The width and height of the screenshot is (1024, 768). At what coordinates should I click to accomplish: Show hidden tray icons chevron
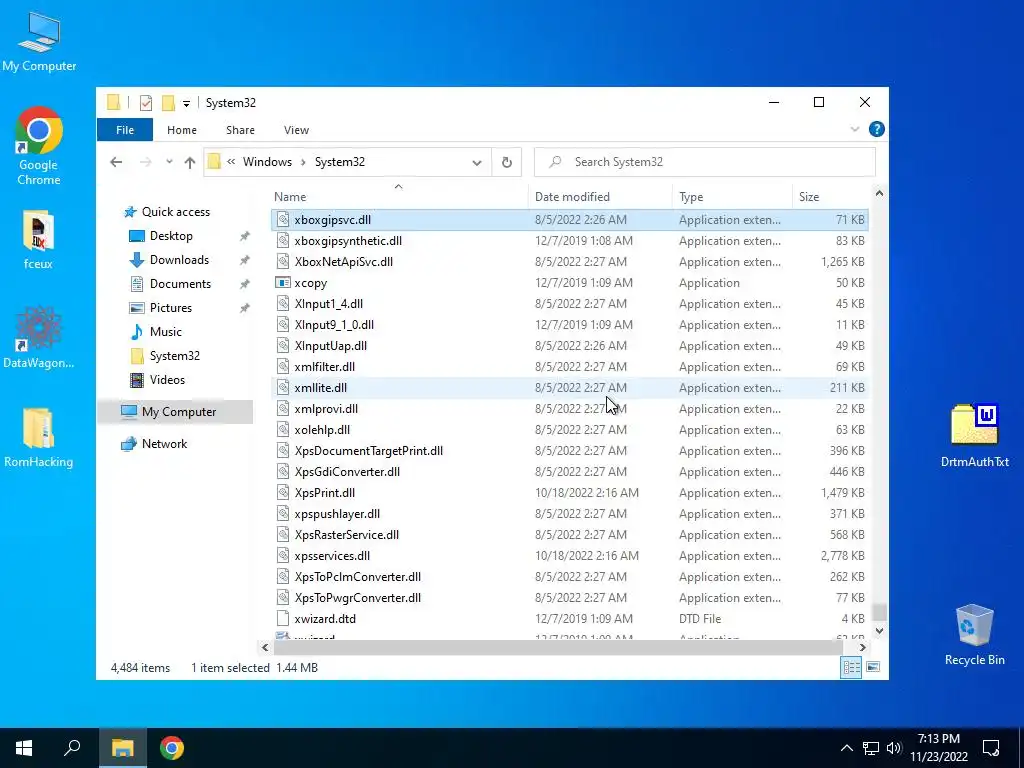846,748
